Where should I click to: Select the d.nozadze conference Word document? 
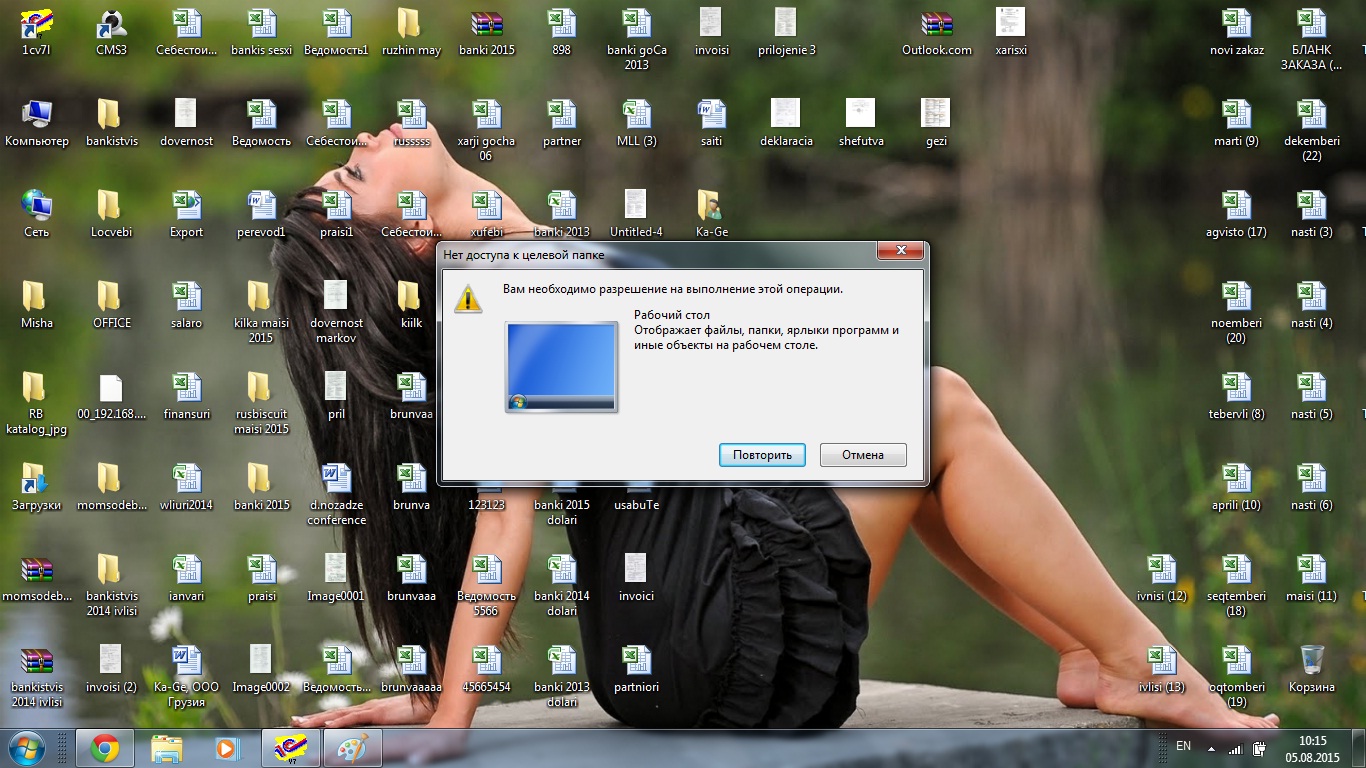click(x=336, y=494)
